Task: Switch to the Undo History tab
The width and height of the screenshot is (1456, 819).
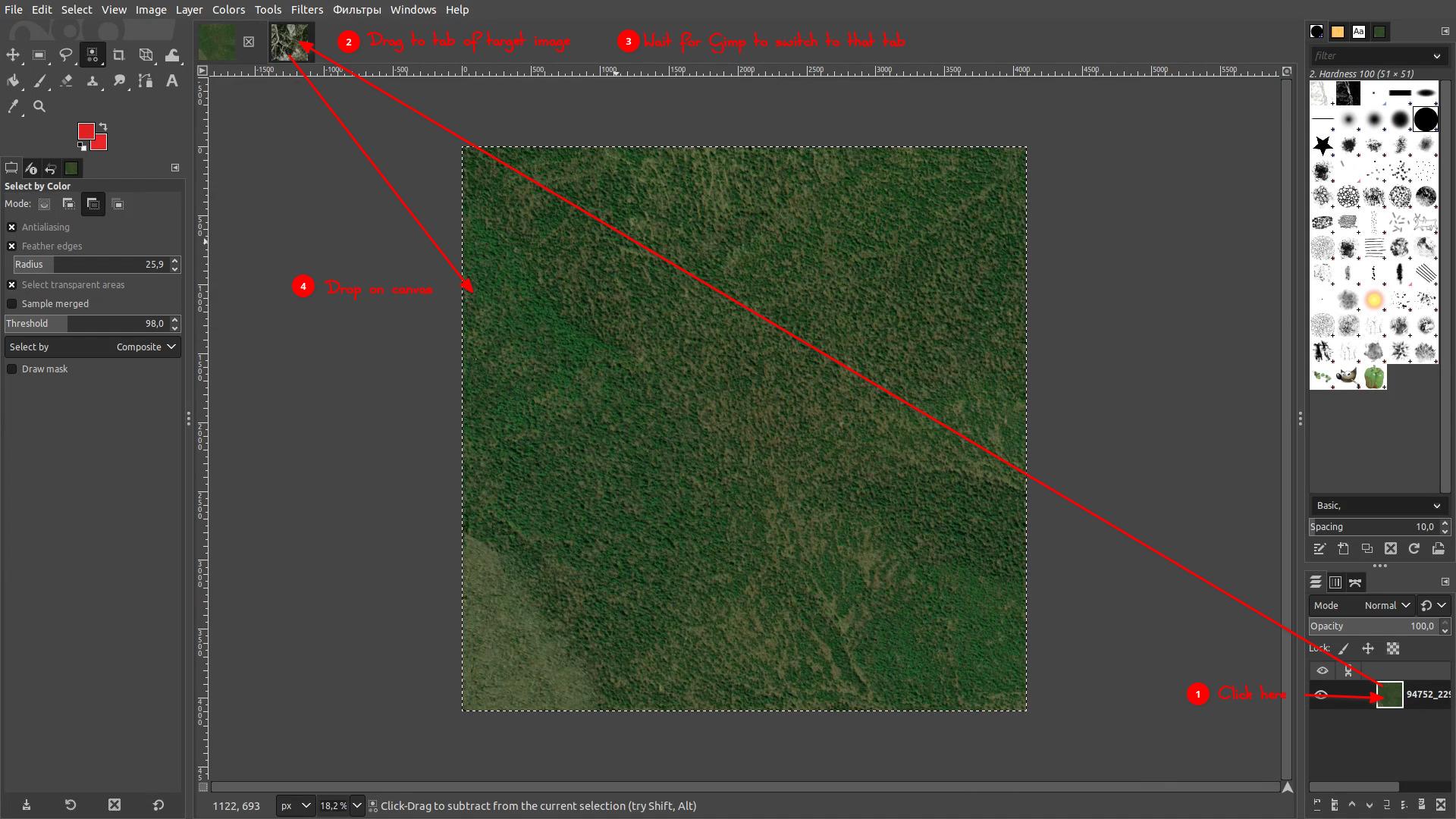Action: [51, 168]
